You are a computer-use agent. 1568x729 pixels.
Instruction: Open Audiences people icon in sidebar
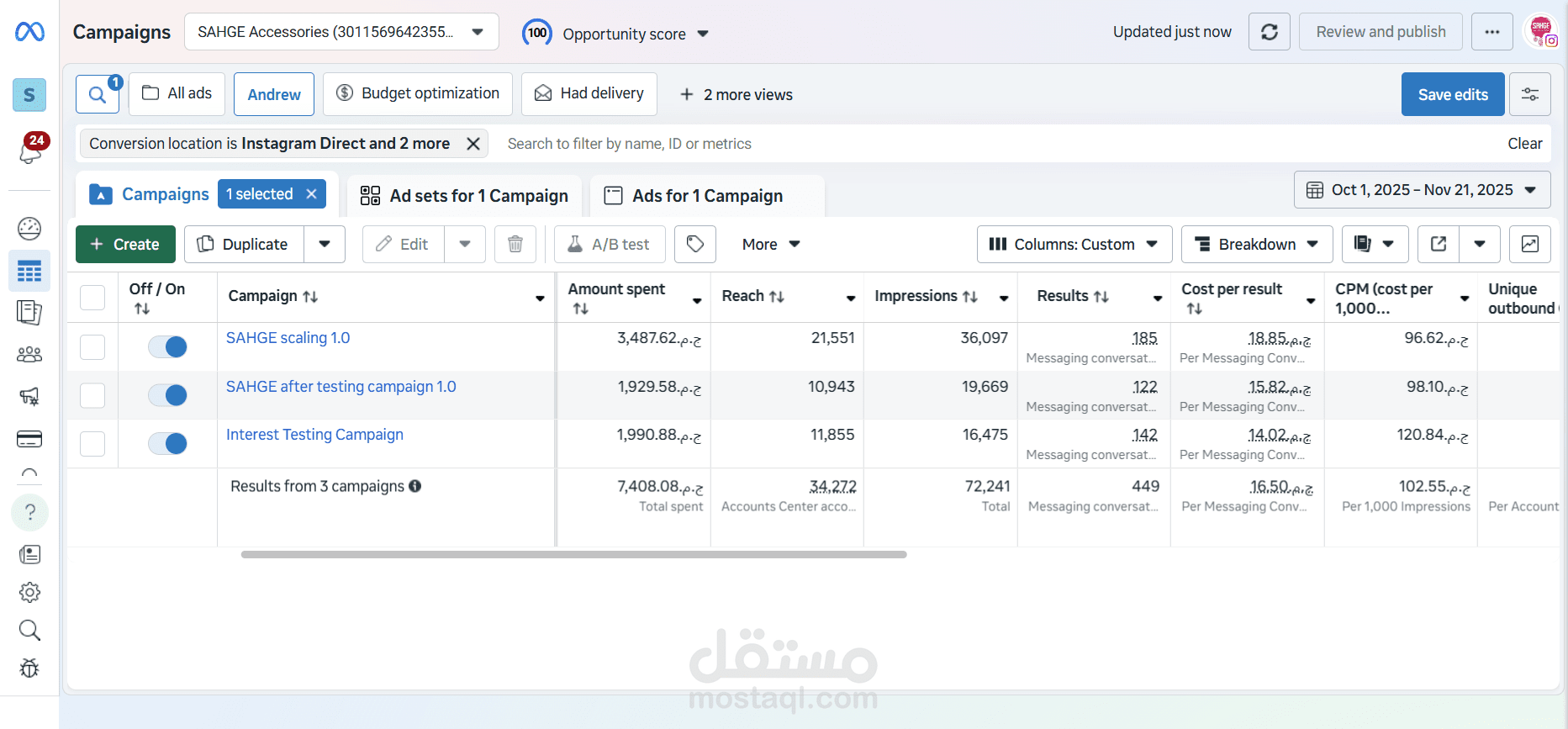click(29, 355)
